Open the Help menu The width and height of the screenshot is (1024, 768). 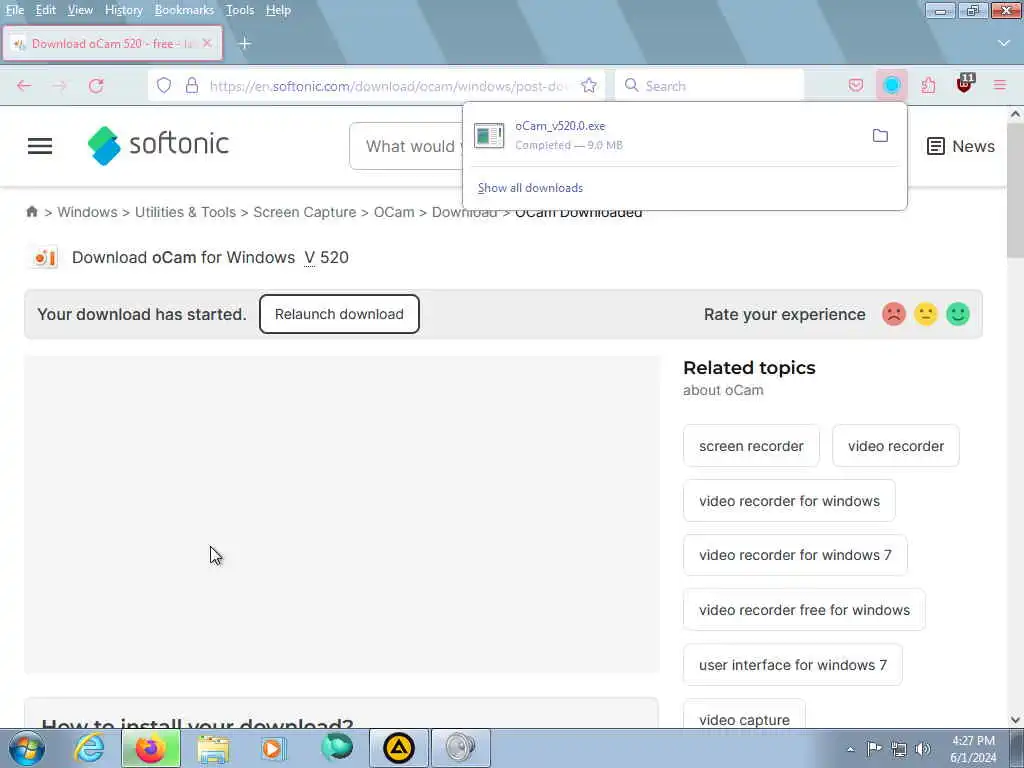pos(278,10)
